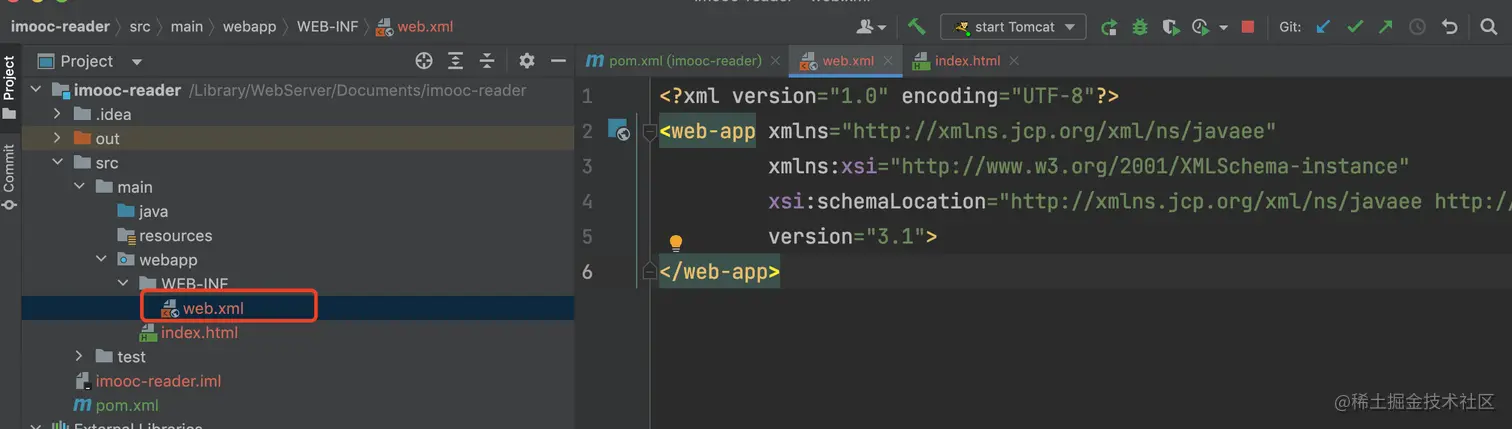Collapse the webapp folder arrow

[x=101, y=260]
